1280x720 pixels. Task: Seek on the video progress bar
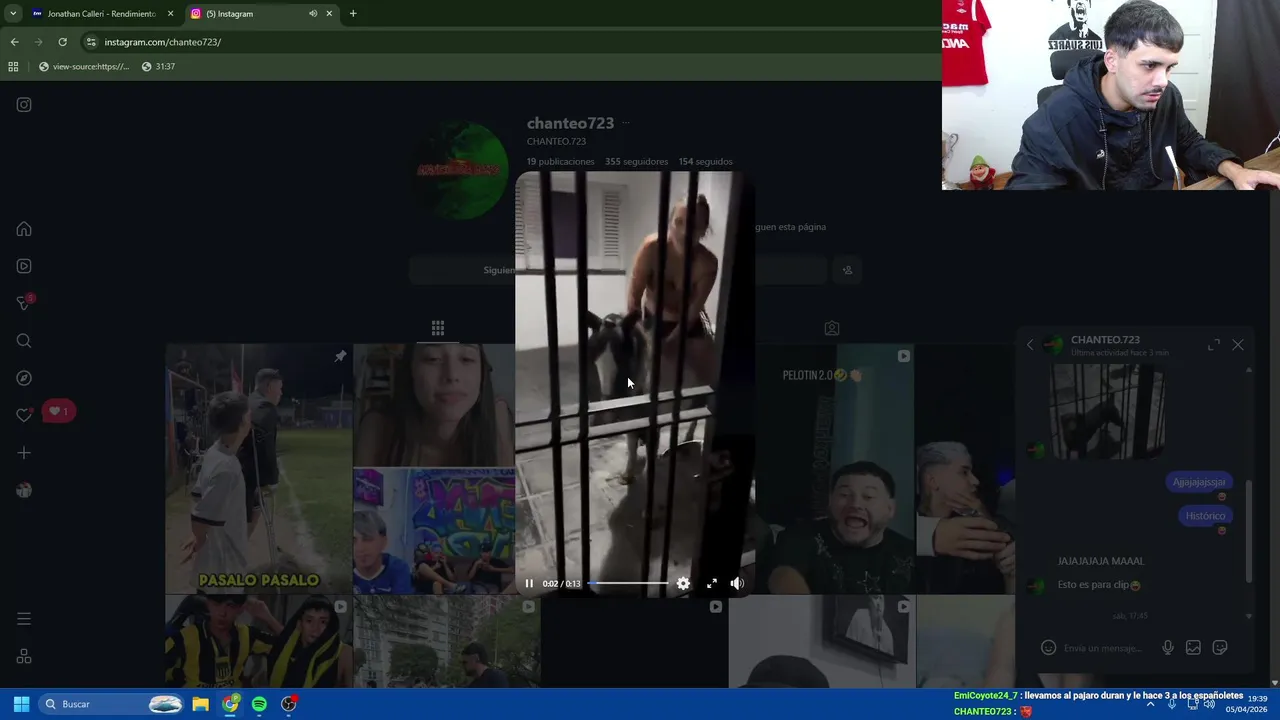click(x=628, y=583)
